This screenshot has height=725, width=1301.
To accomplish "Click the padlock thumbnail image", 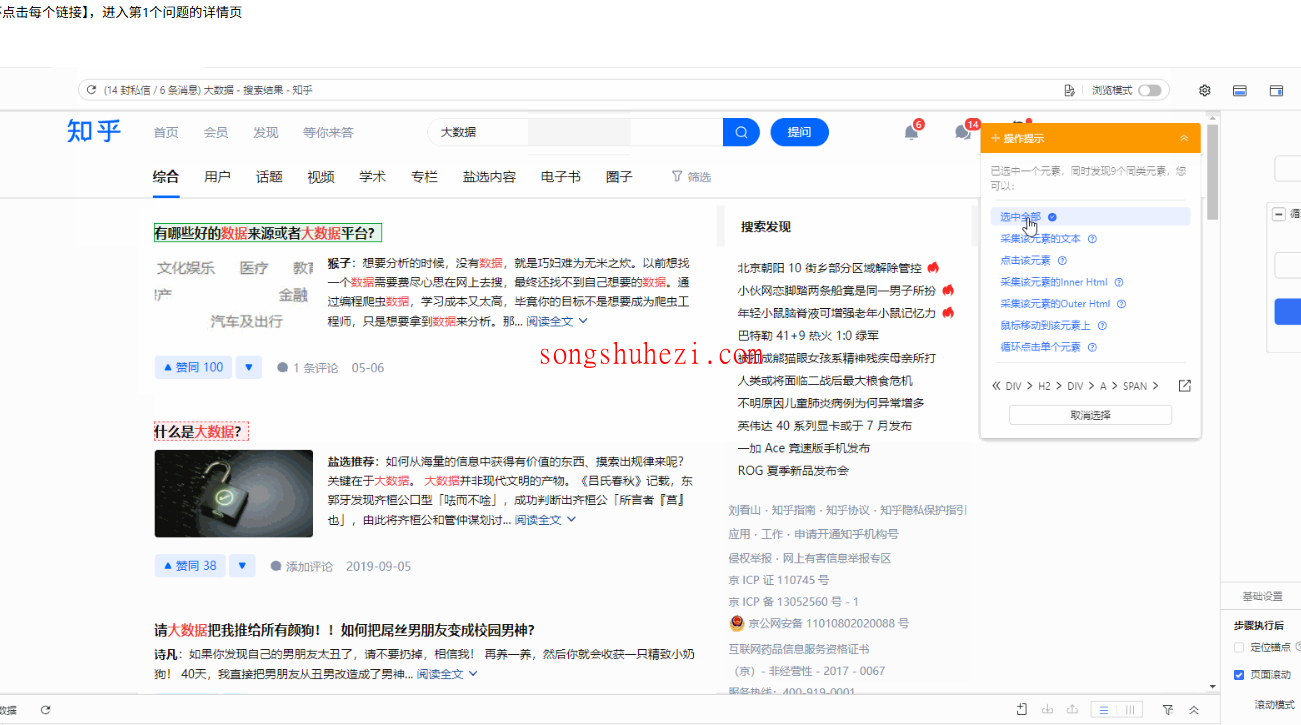I will click(x=234, y=493).
